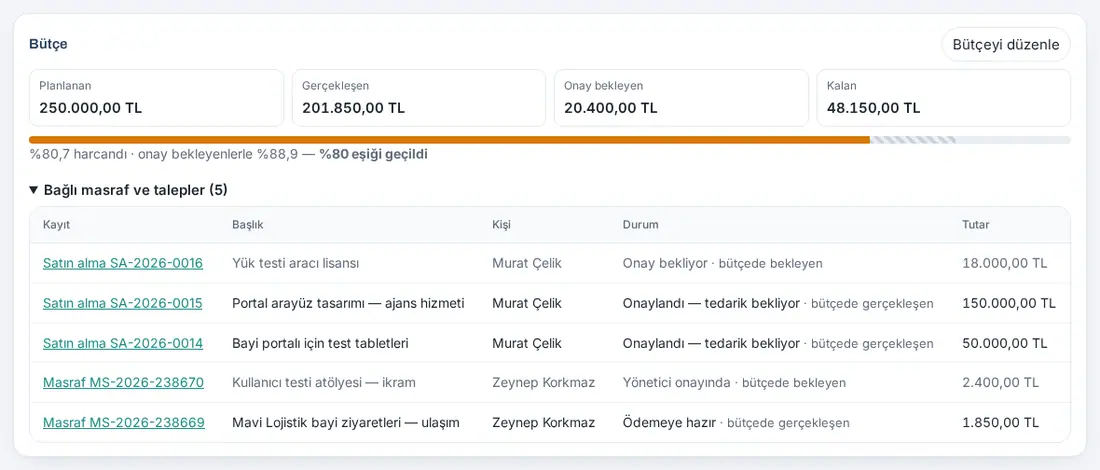Click the striped pending segment of the budget bar
Image resolution: width=1100 pixels, height=470 pixels.
coord(913,140)
